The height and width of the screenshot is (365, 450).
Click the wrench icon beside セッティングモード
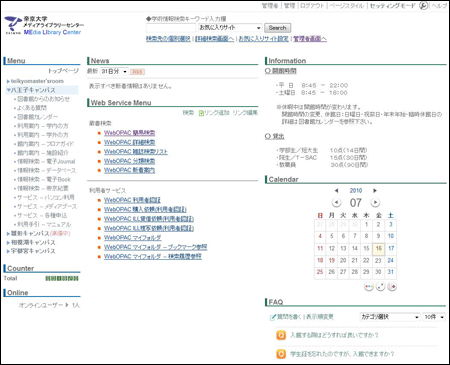[x=423, y=6]
